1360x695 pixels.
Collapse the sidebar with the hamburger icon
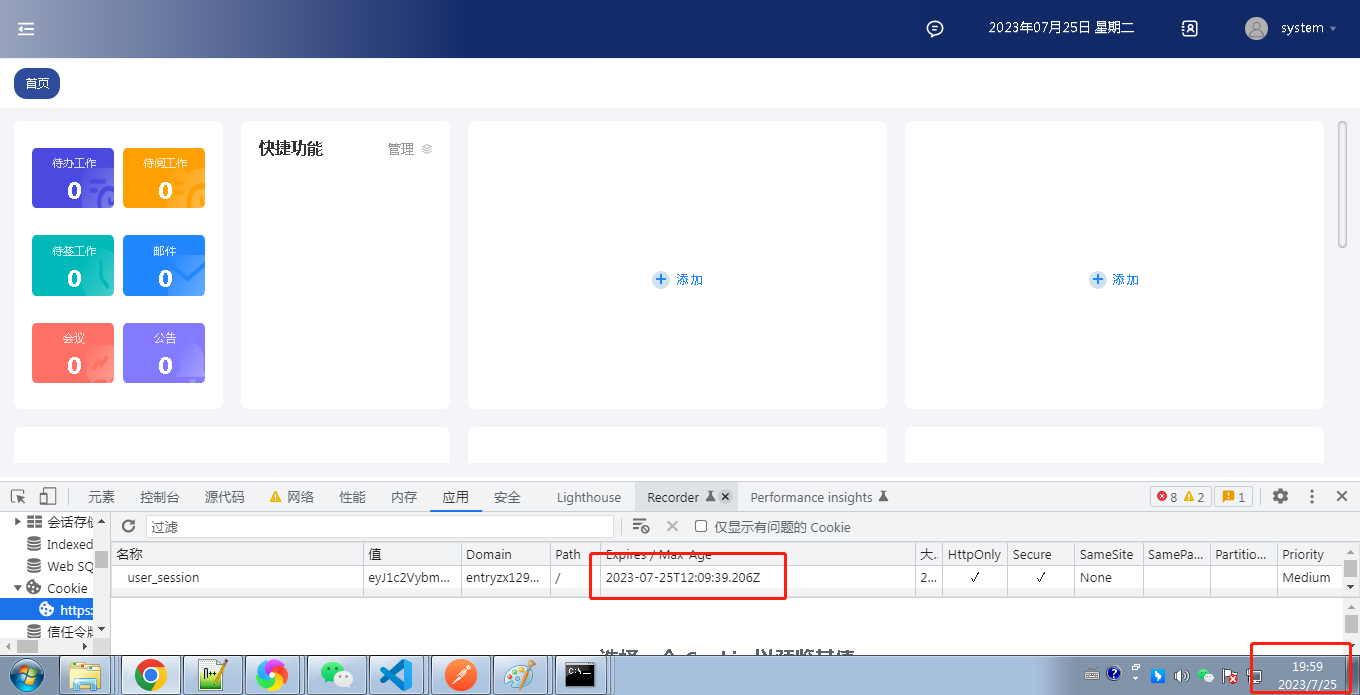pos(26,29)
